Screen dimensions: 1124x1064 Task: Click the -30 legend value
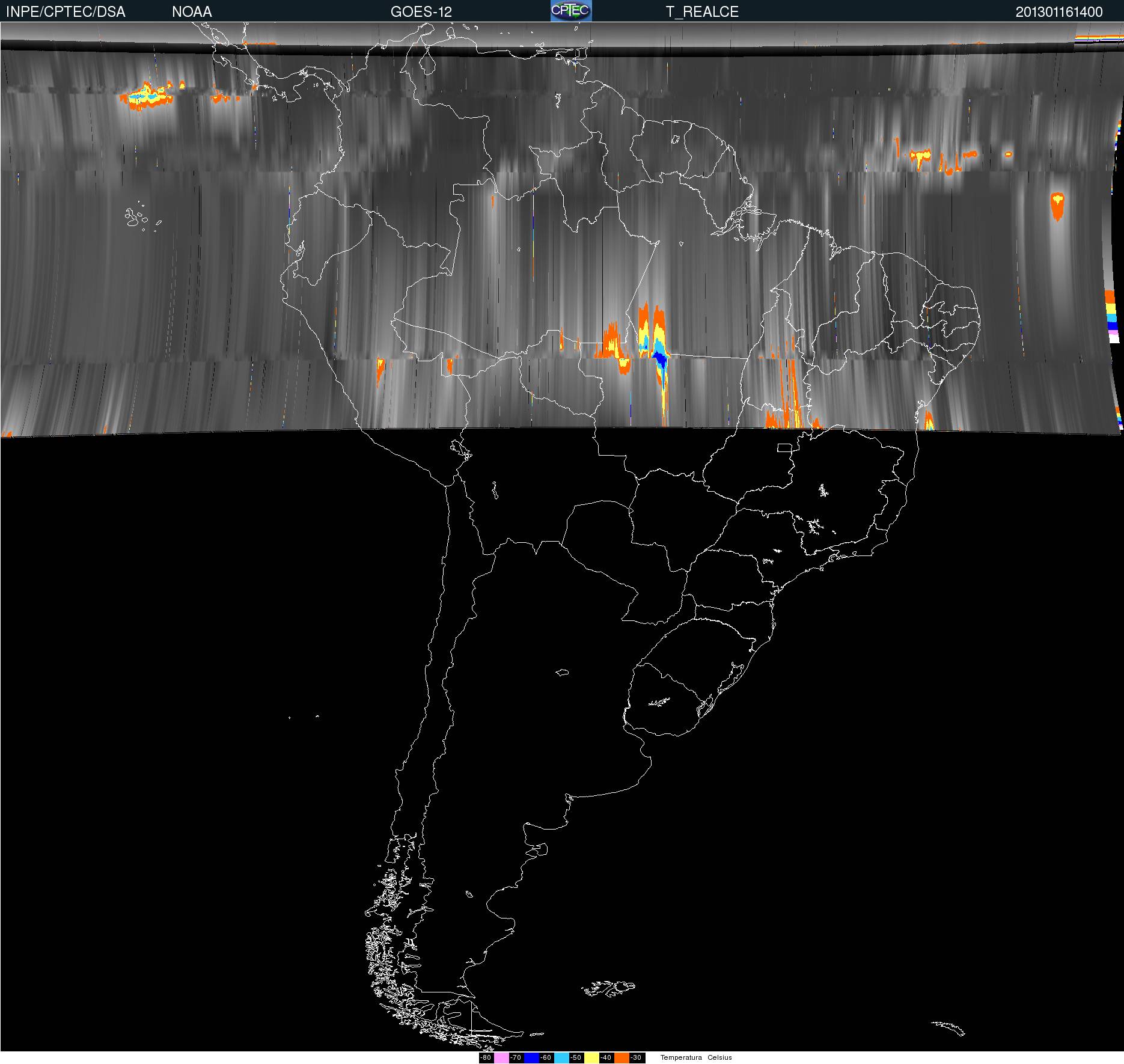[x=636, y=1058]
